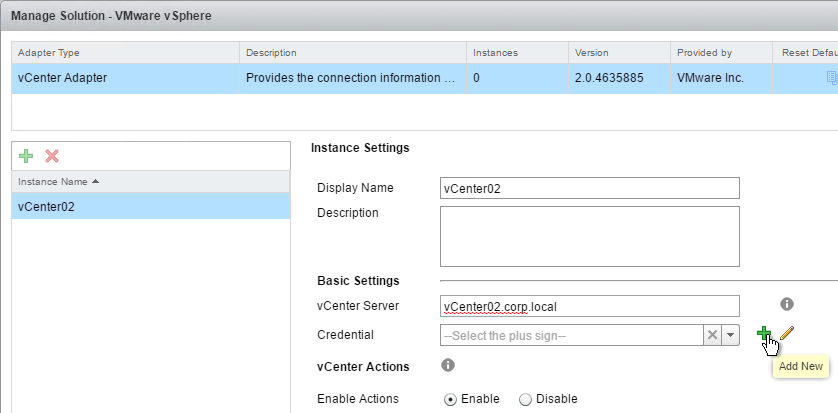This screenshot has width=838, height=413.
Task: Clear credential selection with X icon
Action: coord(712,335)
